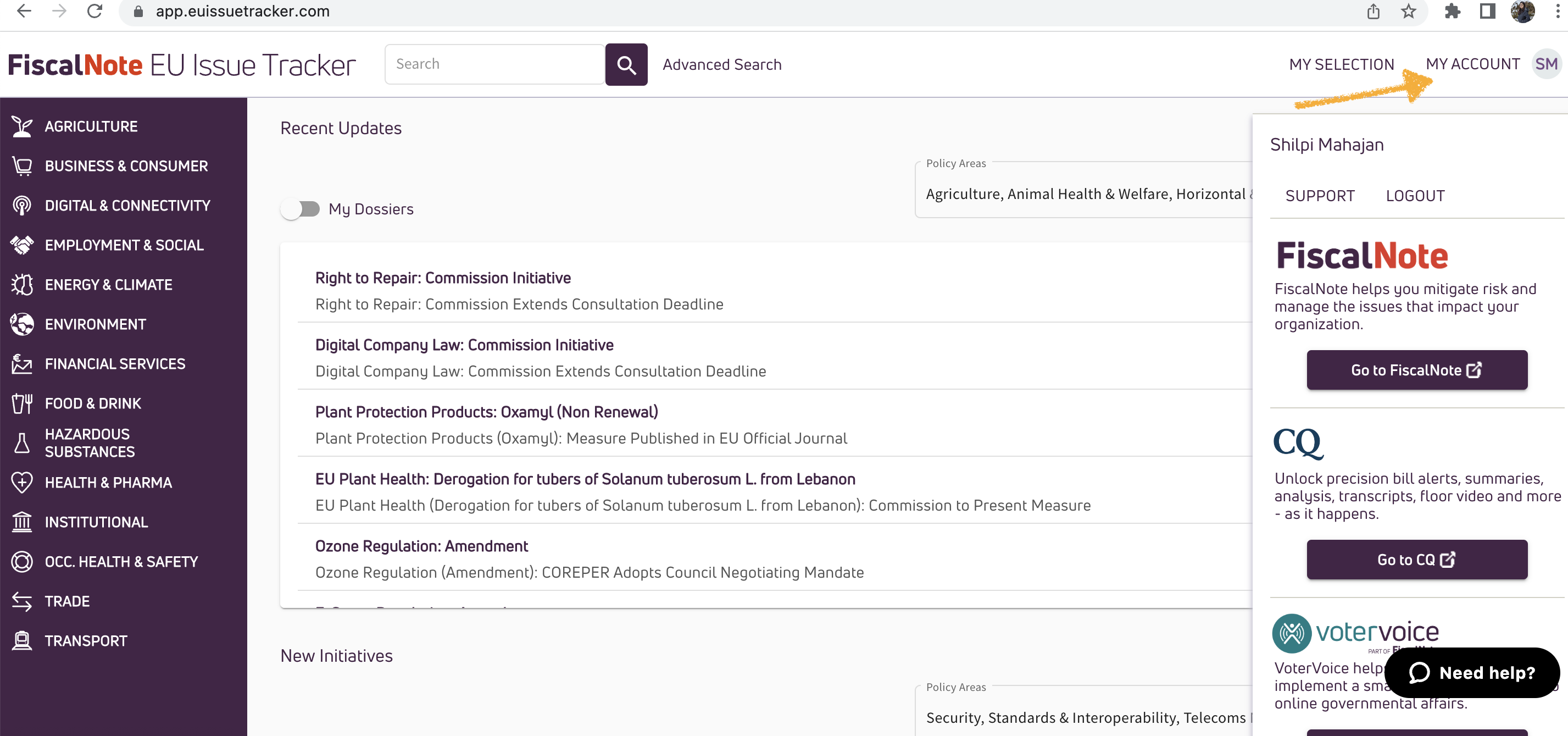The height and width of the screenshot is (736, 1568).
Task: Click the Digital & Connectivity signal icon
Action: (22, 206)
